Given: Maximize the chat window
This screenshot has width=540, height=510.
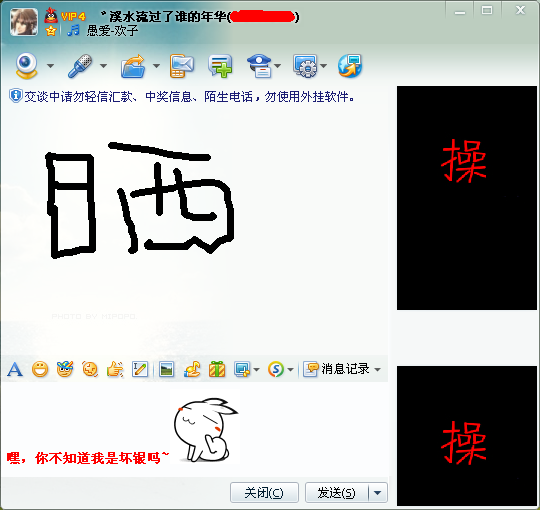Looking at the screenshot, I should 487,11.
